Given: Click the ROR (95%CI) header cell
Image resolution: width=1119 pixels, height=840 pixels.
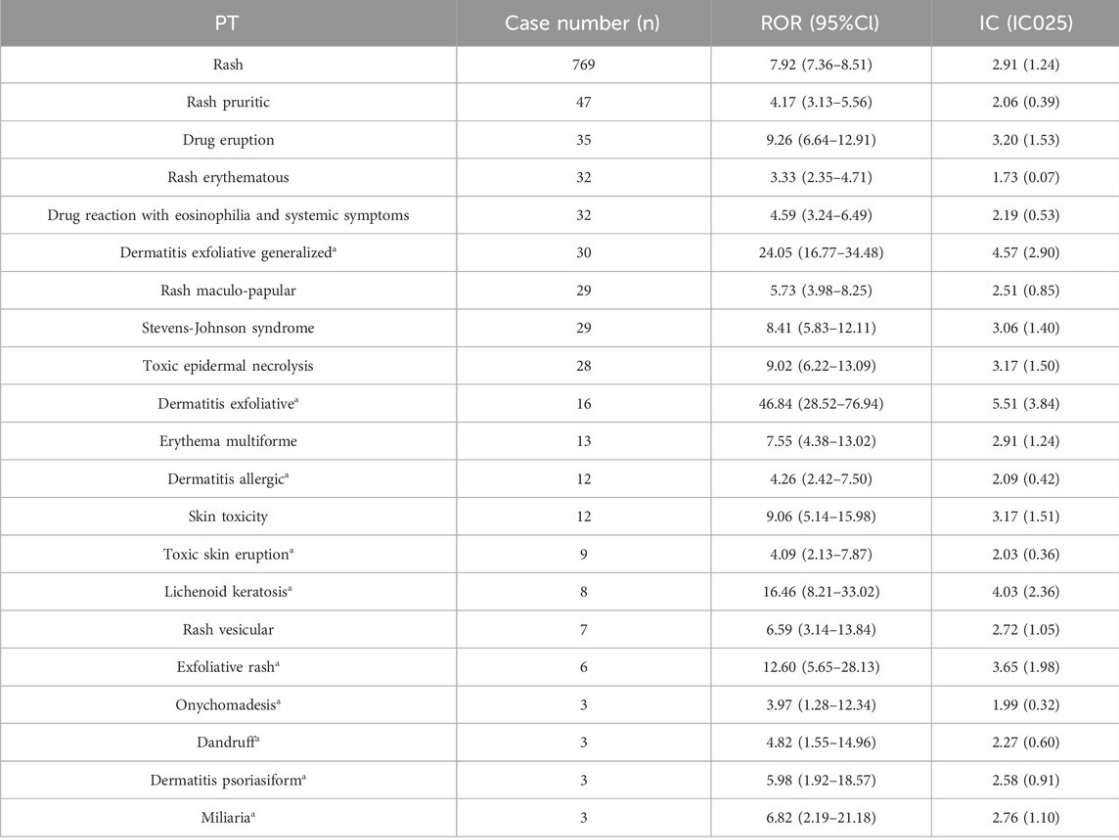Looking at the screenshot, I should (x=821, y=23).
